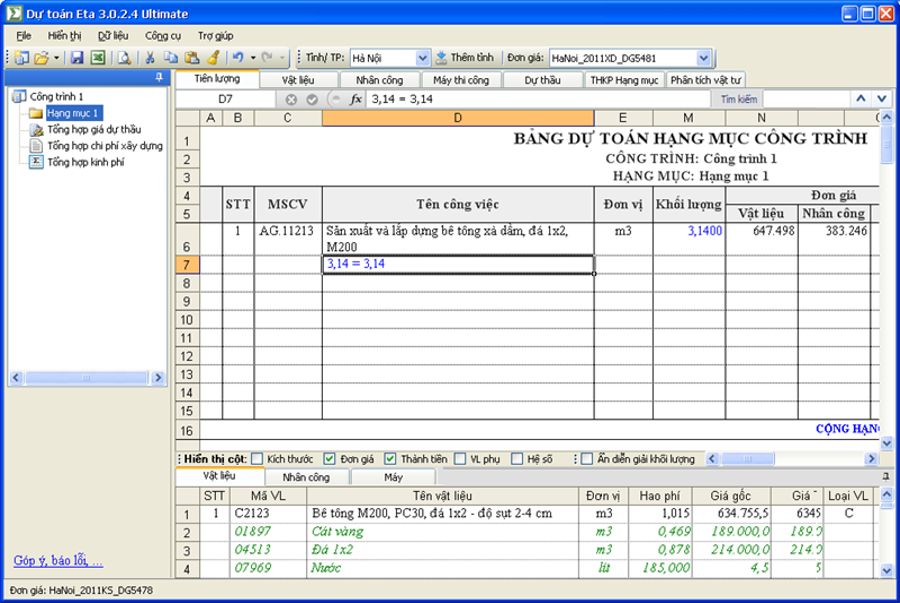Open print preview from the toolbar

pyautogui.click(x=124, y=58)
